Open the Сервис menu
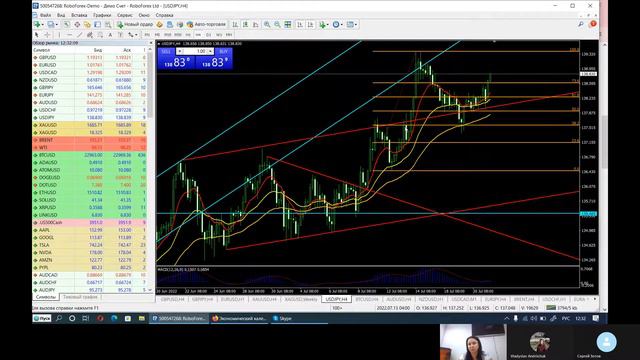 pyautogui.click(x=124, y=15)
